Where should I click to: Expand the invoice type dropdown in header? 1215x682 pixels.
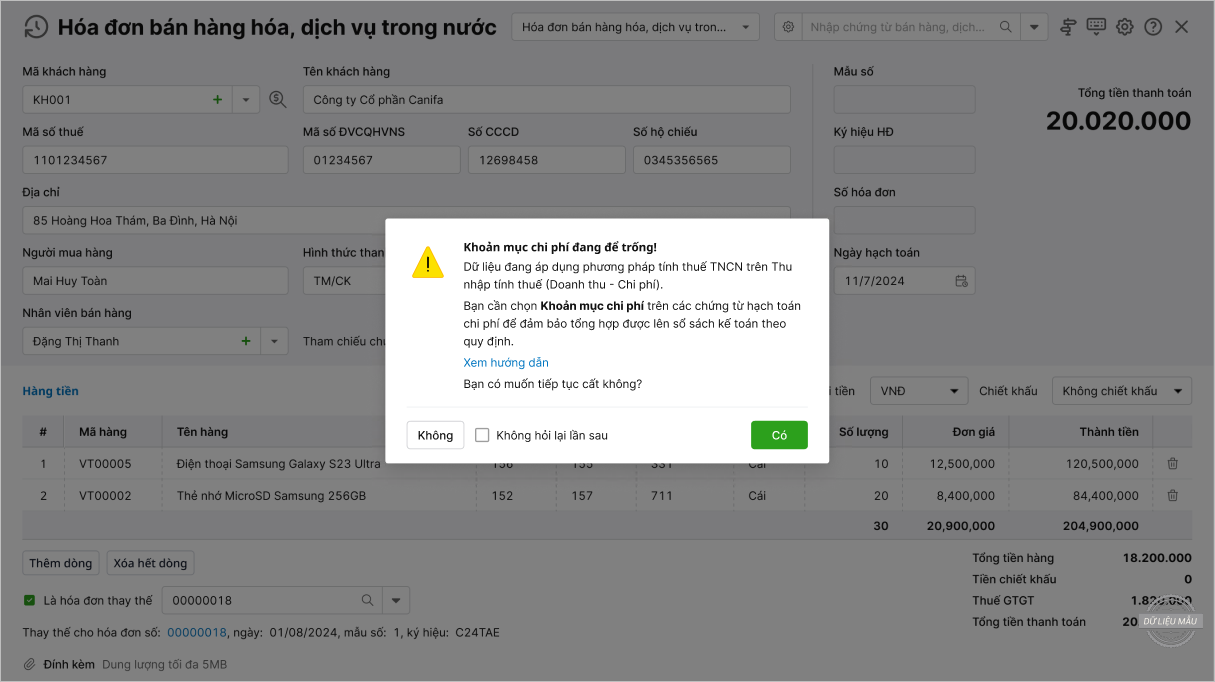point(746,27)
